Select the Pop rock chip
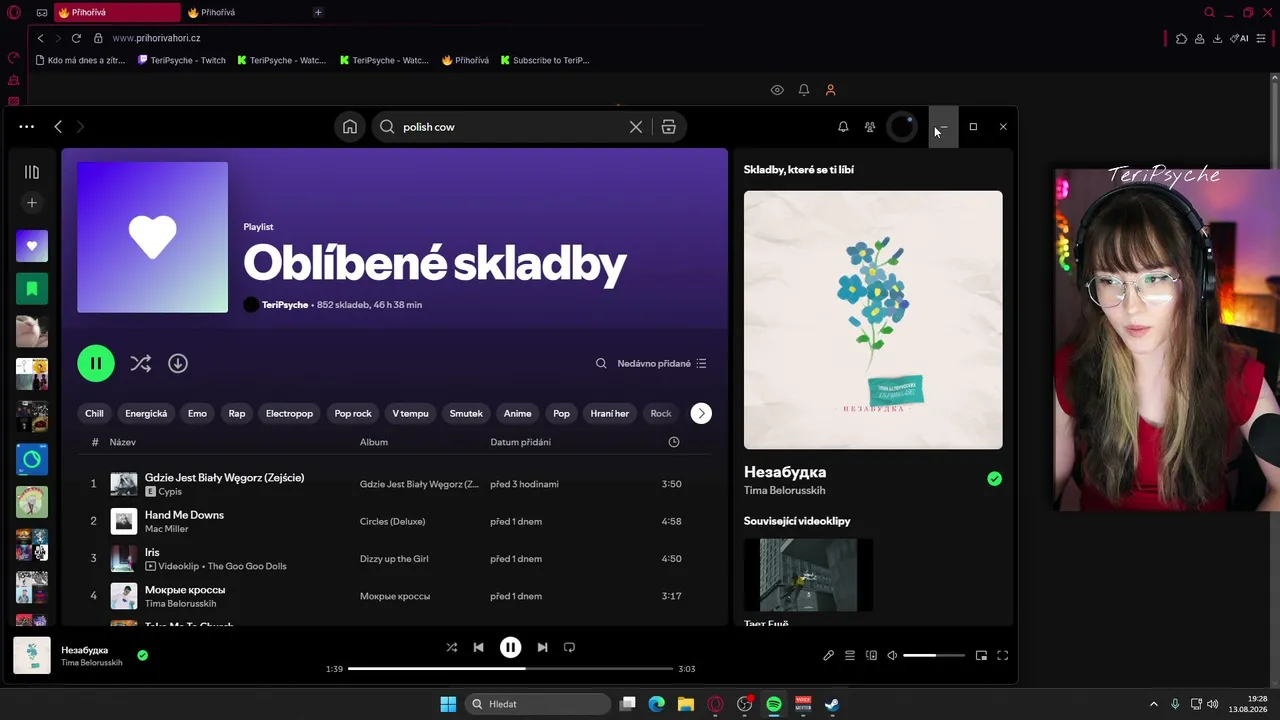1280x720 pixels. coord(353,413)
